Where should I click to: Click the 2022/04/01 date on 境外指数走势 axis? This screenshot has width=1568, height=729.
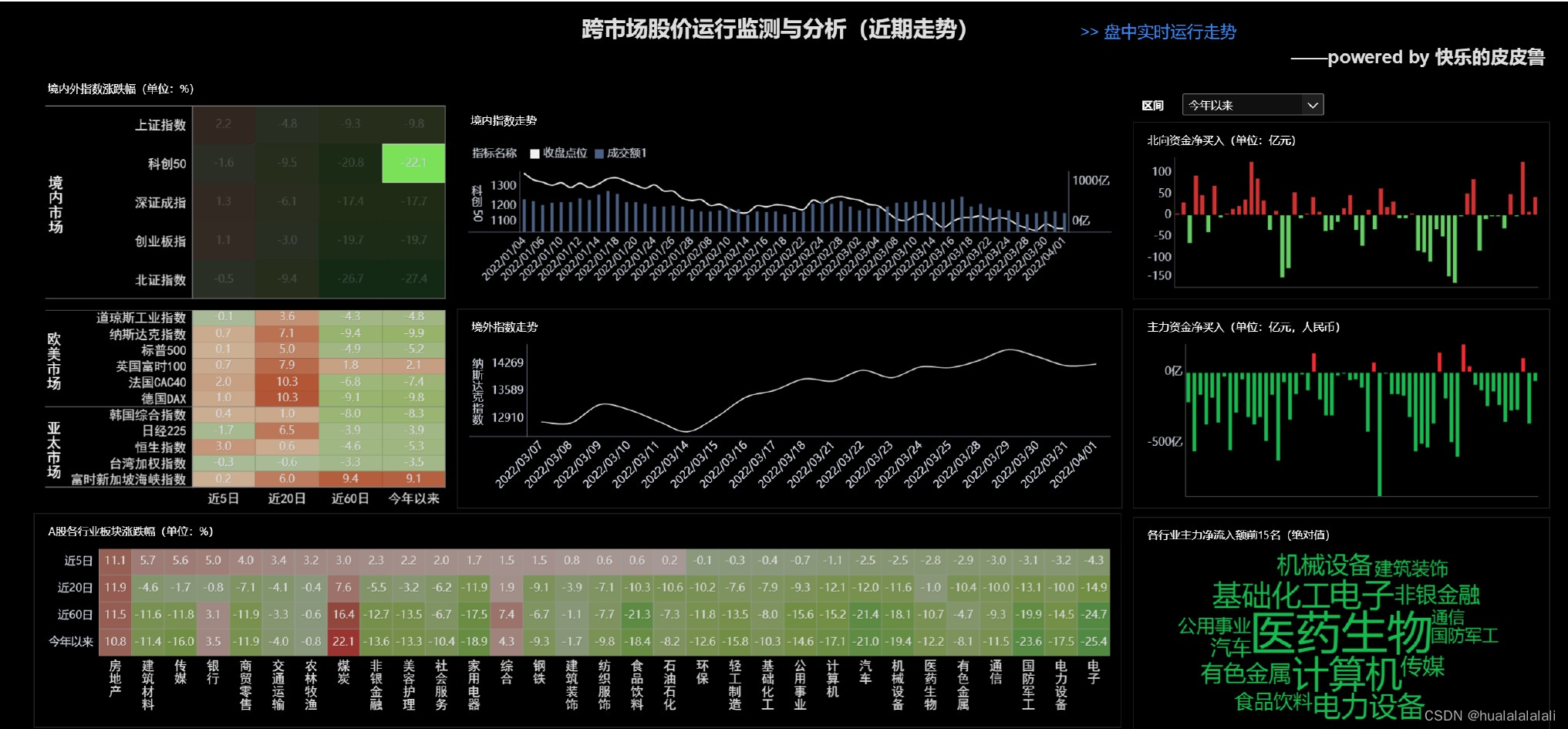click(1073, 464)
